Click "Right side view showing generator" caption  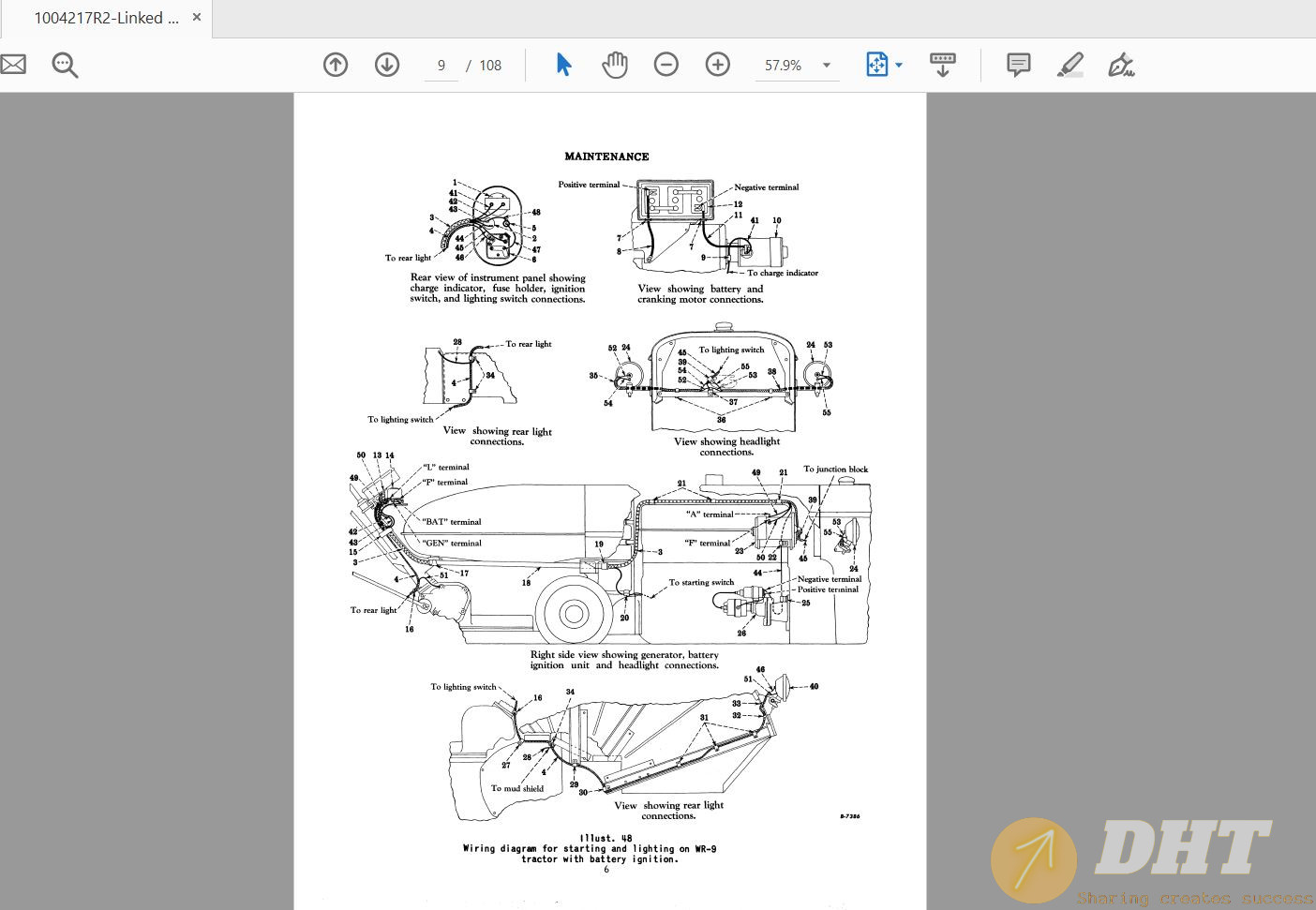click(624, 660)
